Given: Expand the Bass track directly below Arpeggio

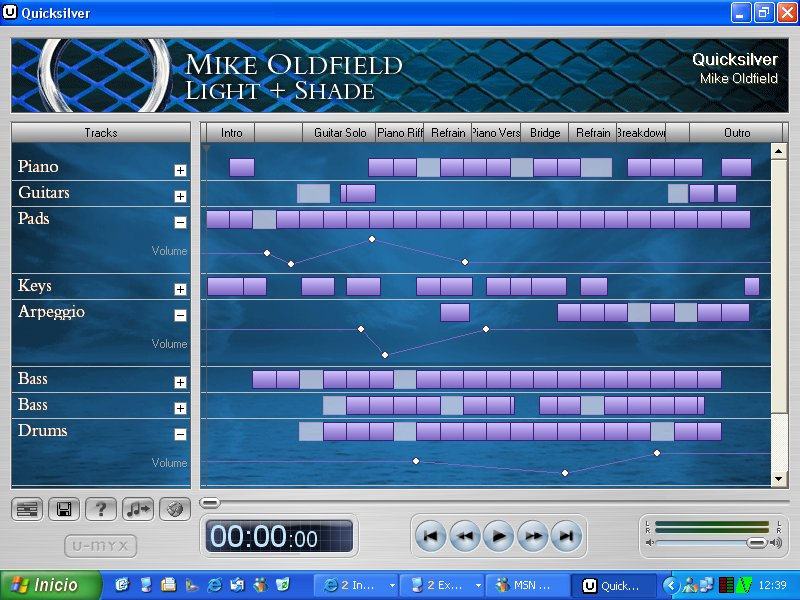Looking at the screenshot, I should point(180,383).
